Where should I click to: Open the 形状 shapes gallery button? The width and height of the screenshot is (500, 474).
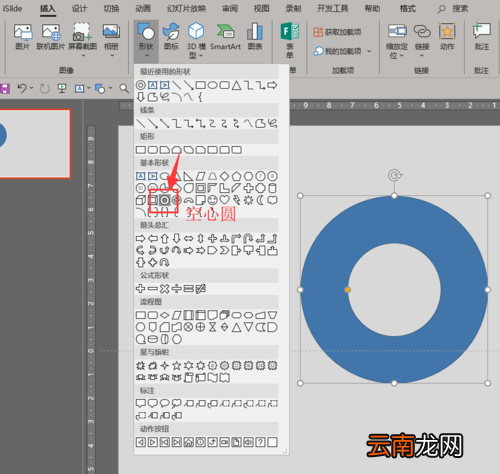click(146, 41)
